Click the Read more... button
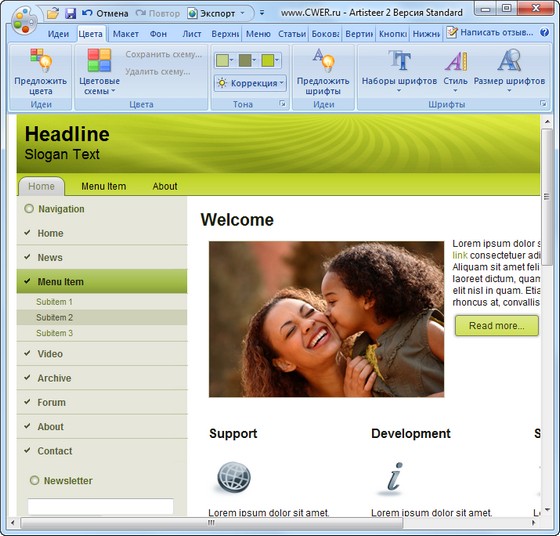Image resolution: width=560 pixels, height=536 pixels. coord(496,326)
